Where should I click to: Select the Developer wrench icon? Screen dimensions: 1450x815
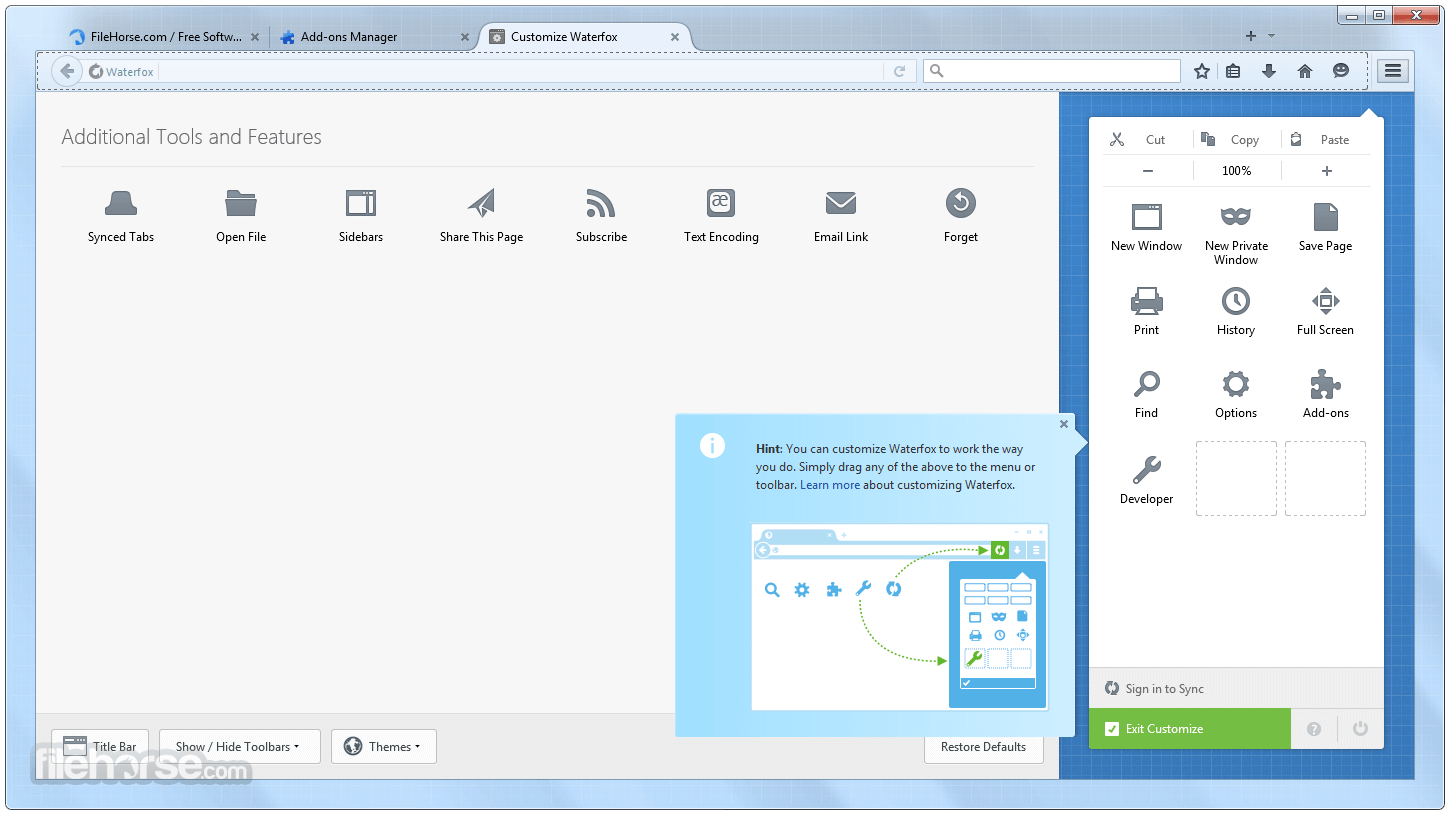tap(1146, 470)
